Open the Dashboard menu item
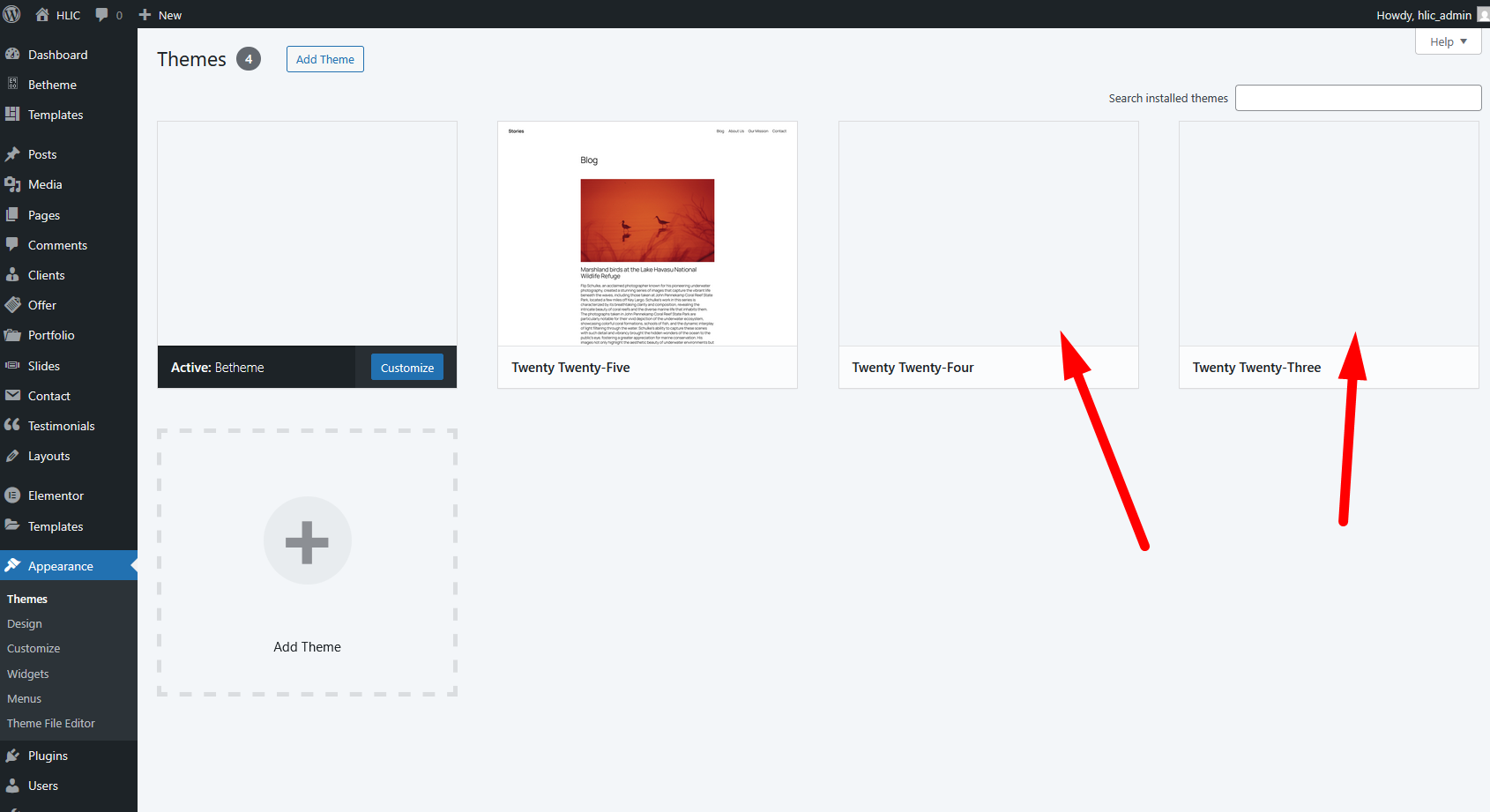Screen dimensions: 1490x812 coord(58,55)
